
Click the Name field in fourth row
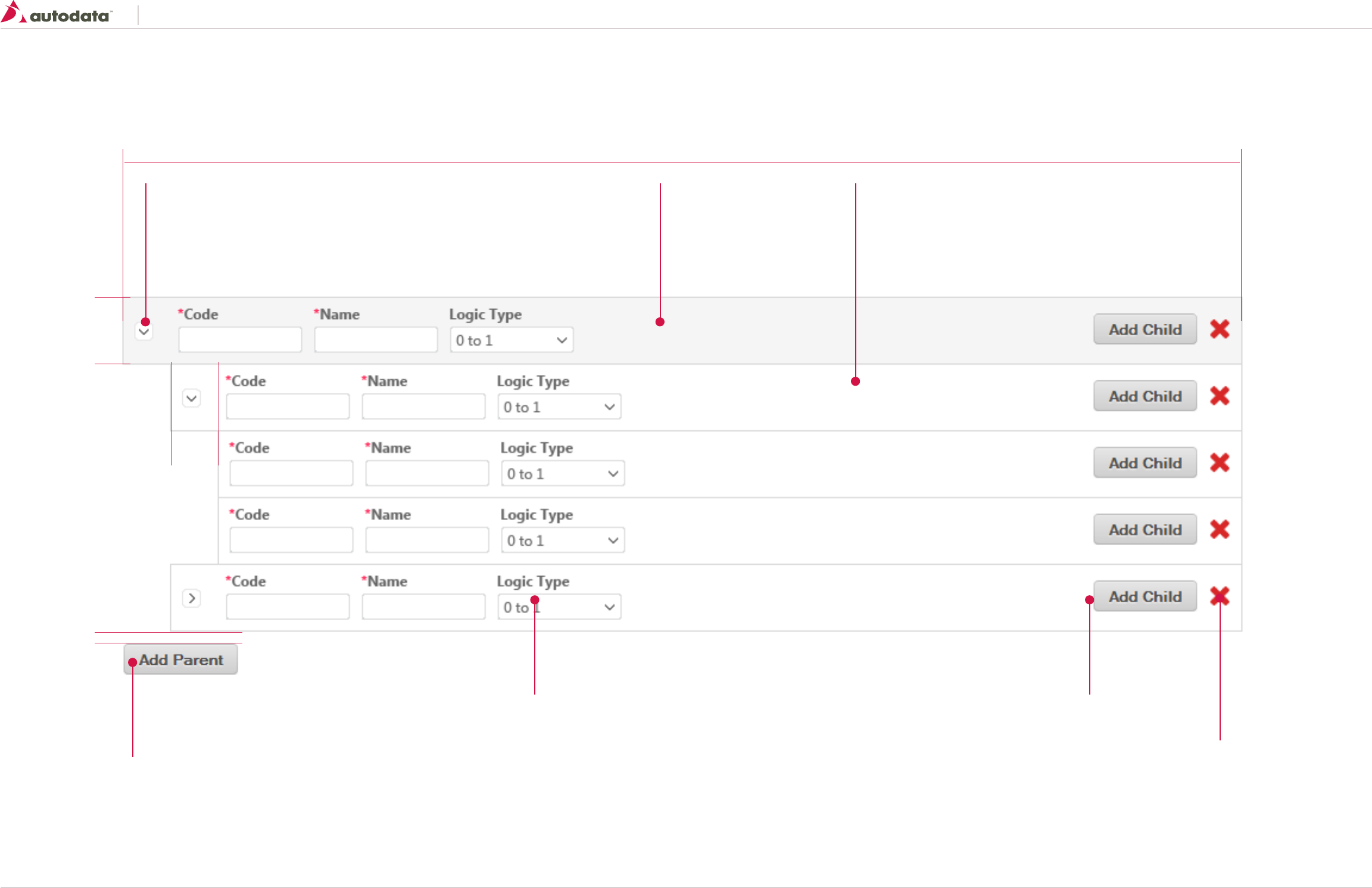[427, 540]
